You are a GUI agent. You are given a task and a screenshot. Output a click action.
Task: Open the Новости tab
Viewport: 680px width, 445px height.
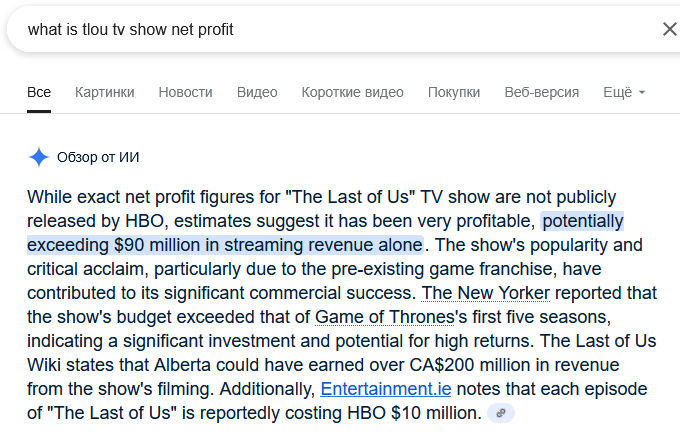186,92
